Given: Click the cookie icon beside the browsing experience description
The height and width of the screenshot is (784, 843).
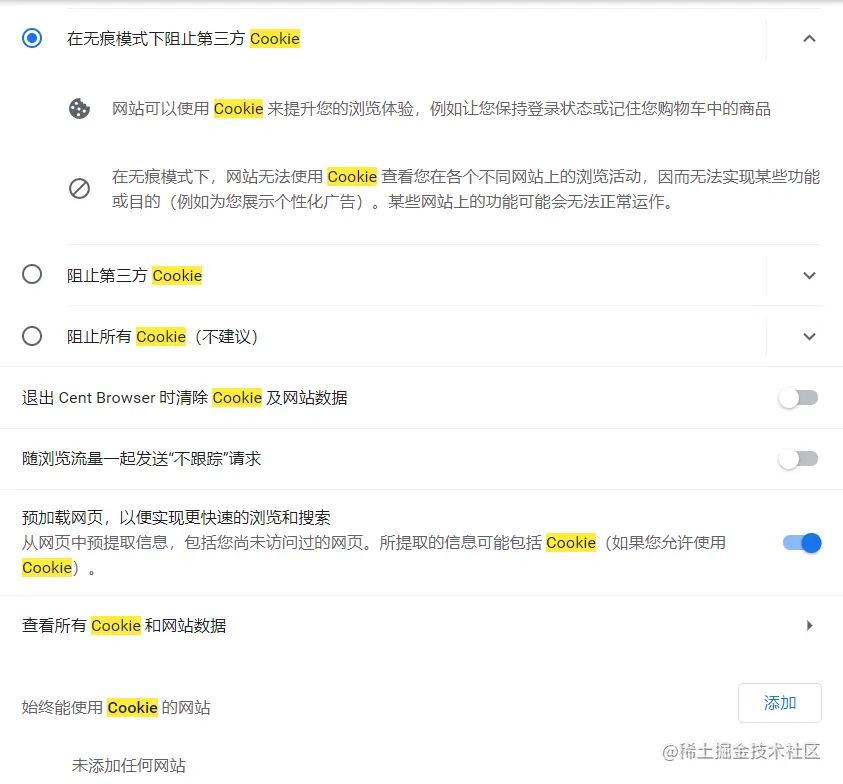Looking at the screenshot, I should coord(80,110).
